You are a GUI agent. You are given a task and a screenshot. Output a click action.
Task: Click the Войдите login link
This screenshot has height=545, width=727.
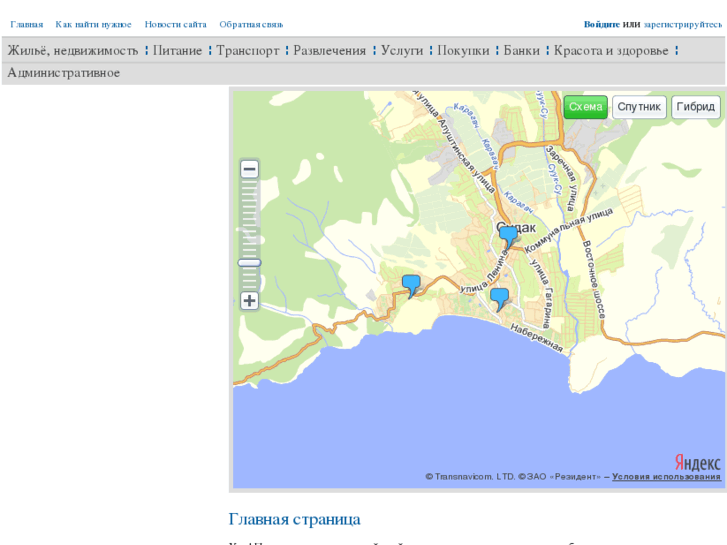click(x=601, y=25)
